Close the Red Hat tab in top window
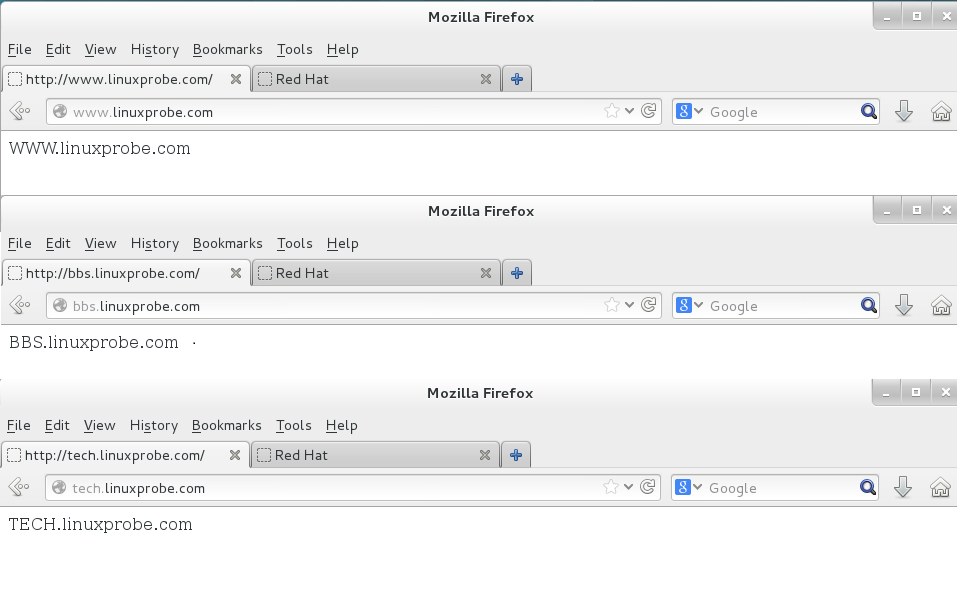Image resolution: width=957 pixels, height=598 pixels. (x=486, y=79)
